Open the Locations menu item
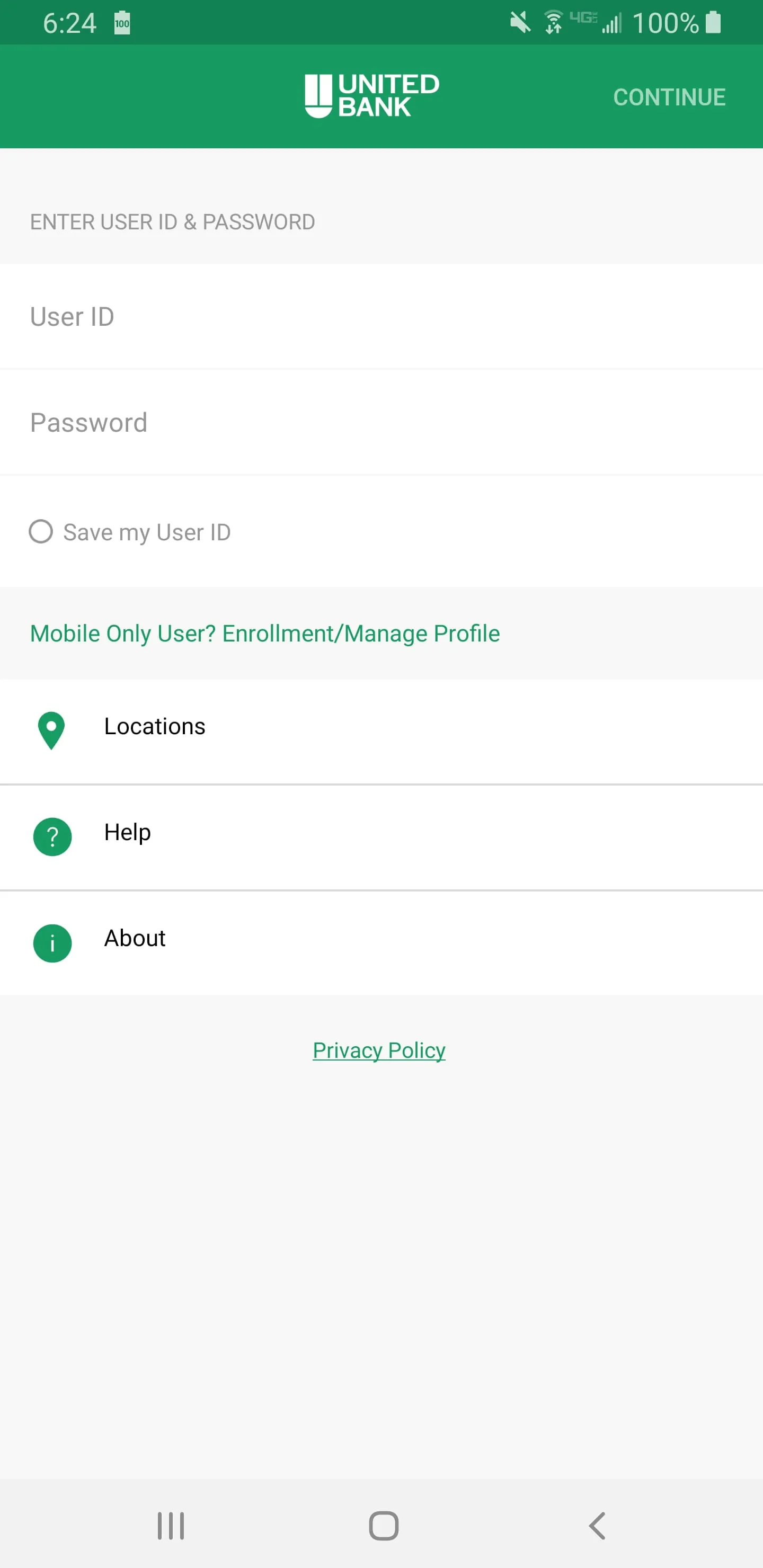763x1568 pixels. coord(155,727)
